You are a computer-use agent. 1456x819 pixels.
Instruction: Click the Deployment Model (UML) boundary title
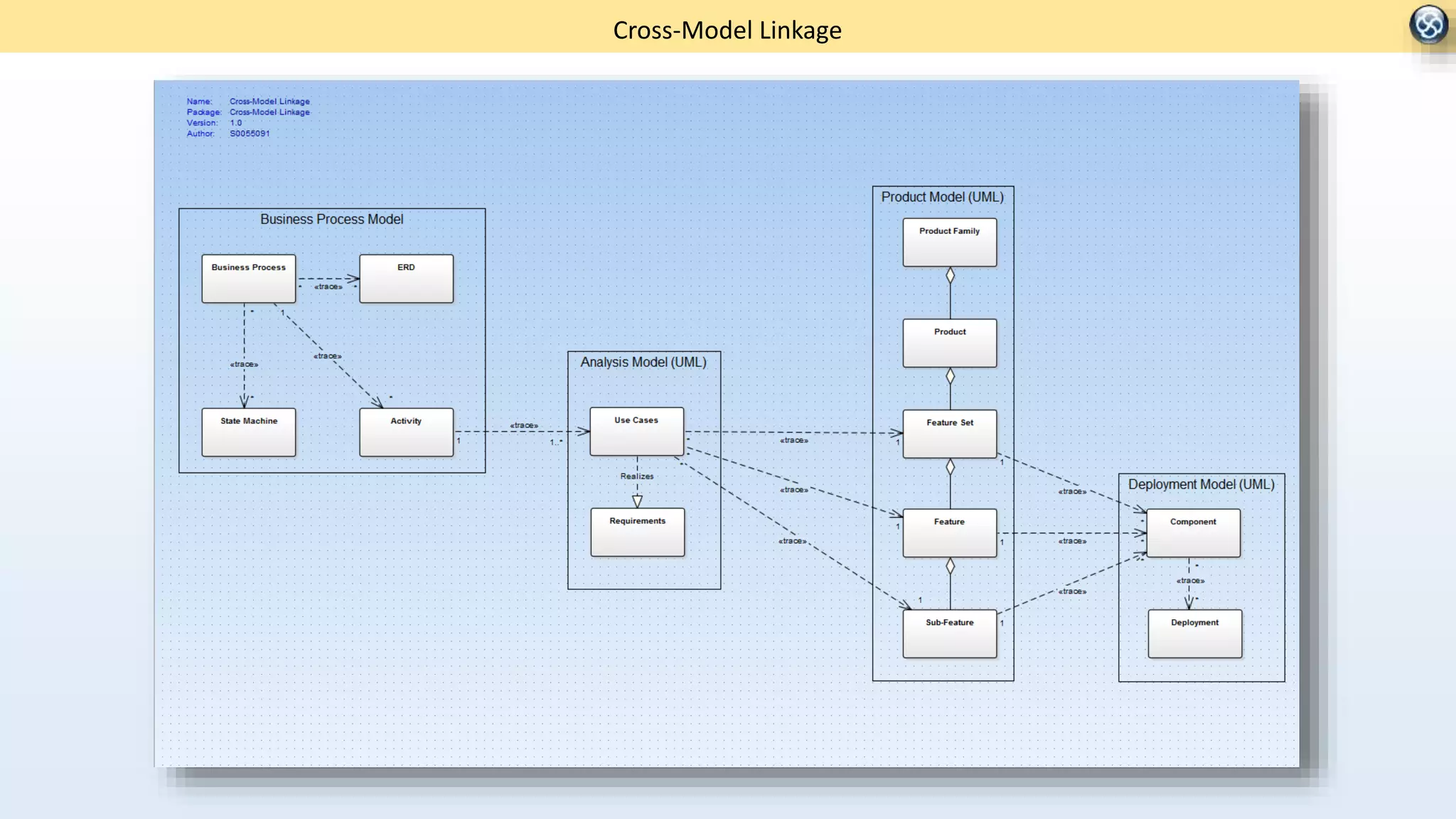[1201, 485]
